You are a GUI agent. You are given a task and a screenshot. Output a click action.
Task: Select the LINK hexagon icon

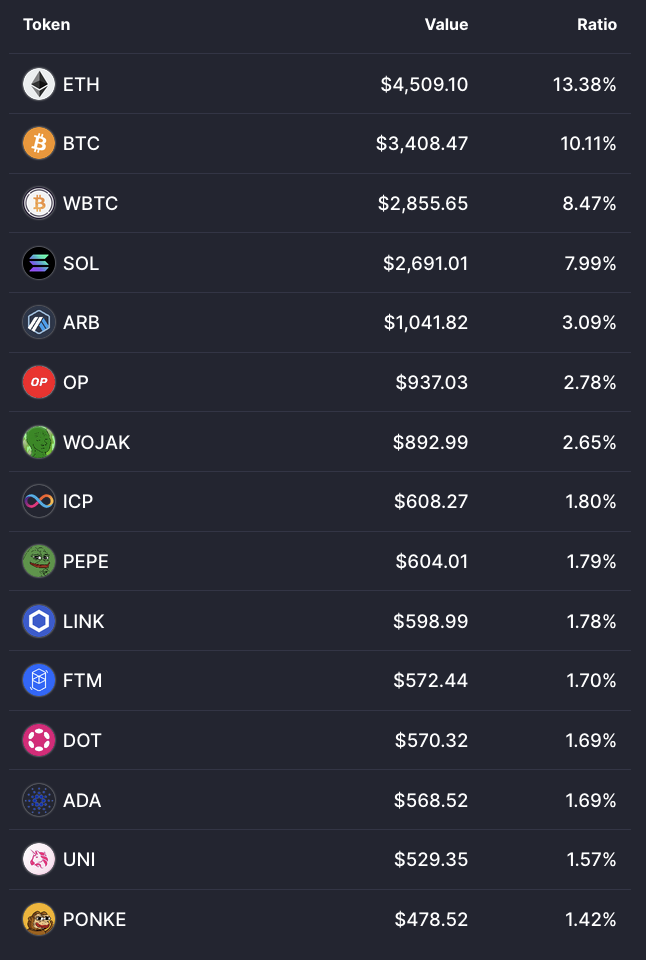39,621
